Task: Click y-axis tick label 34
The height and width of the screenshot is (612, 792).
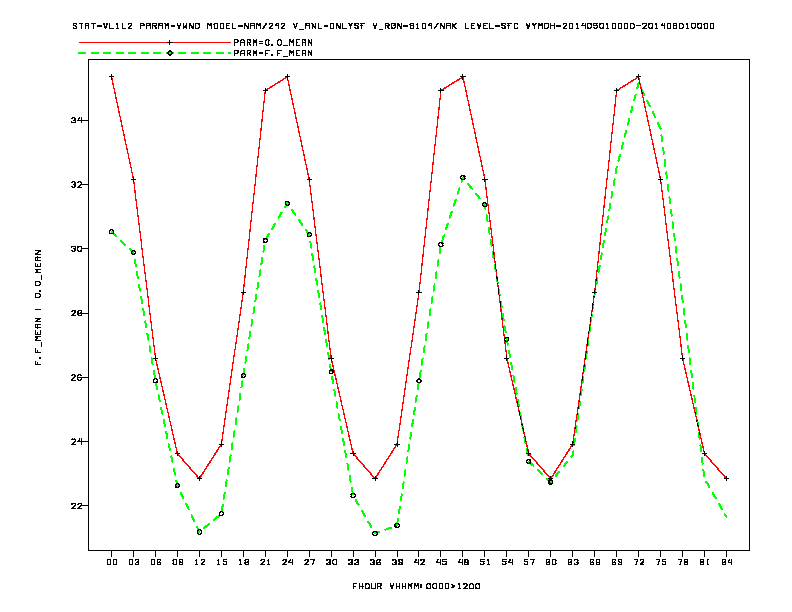Action: [76, 120]
